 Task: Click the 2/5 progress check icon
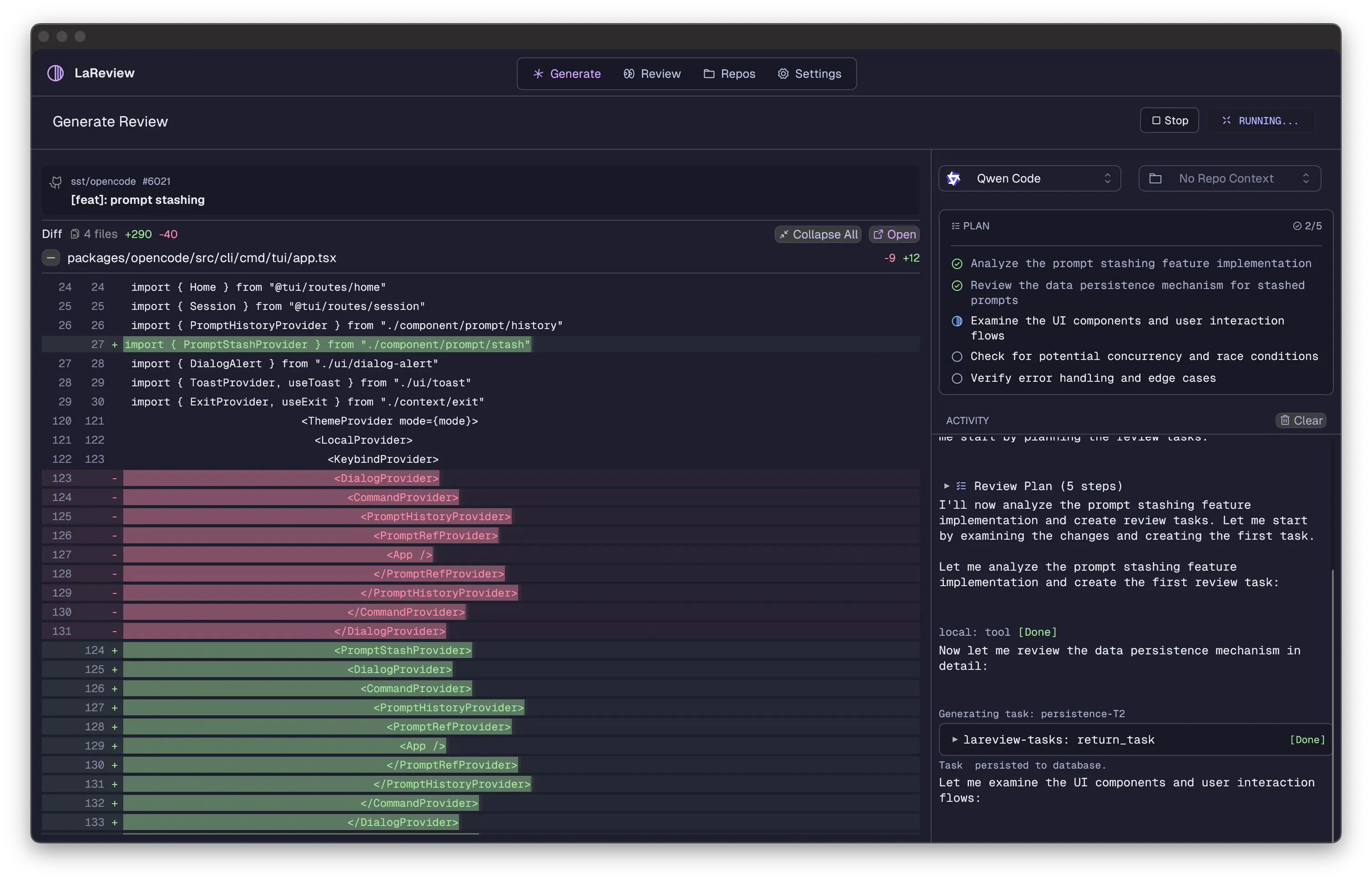click(x=1296, y=226)
